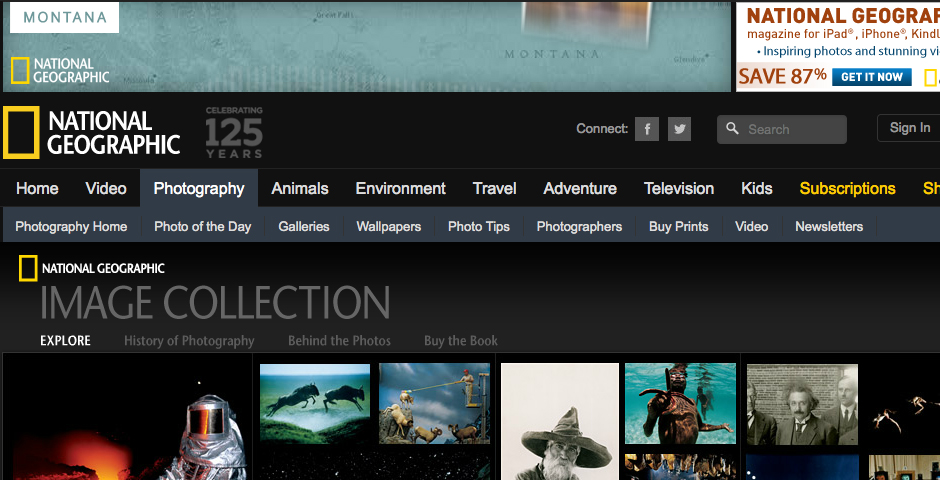
Task: Click the GET IT NOW ad button
Action: tap(872, 77)
